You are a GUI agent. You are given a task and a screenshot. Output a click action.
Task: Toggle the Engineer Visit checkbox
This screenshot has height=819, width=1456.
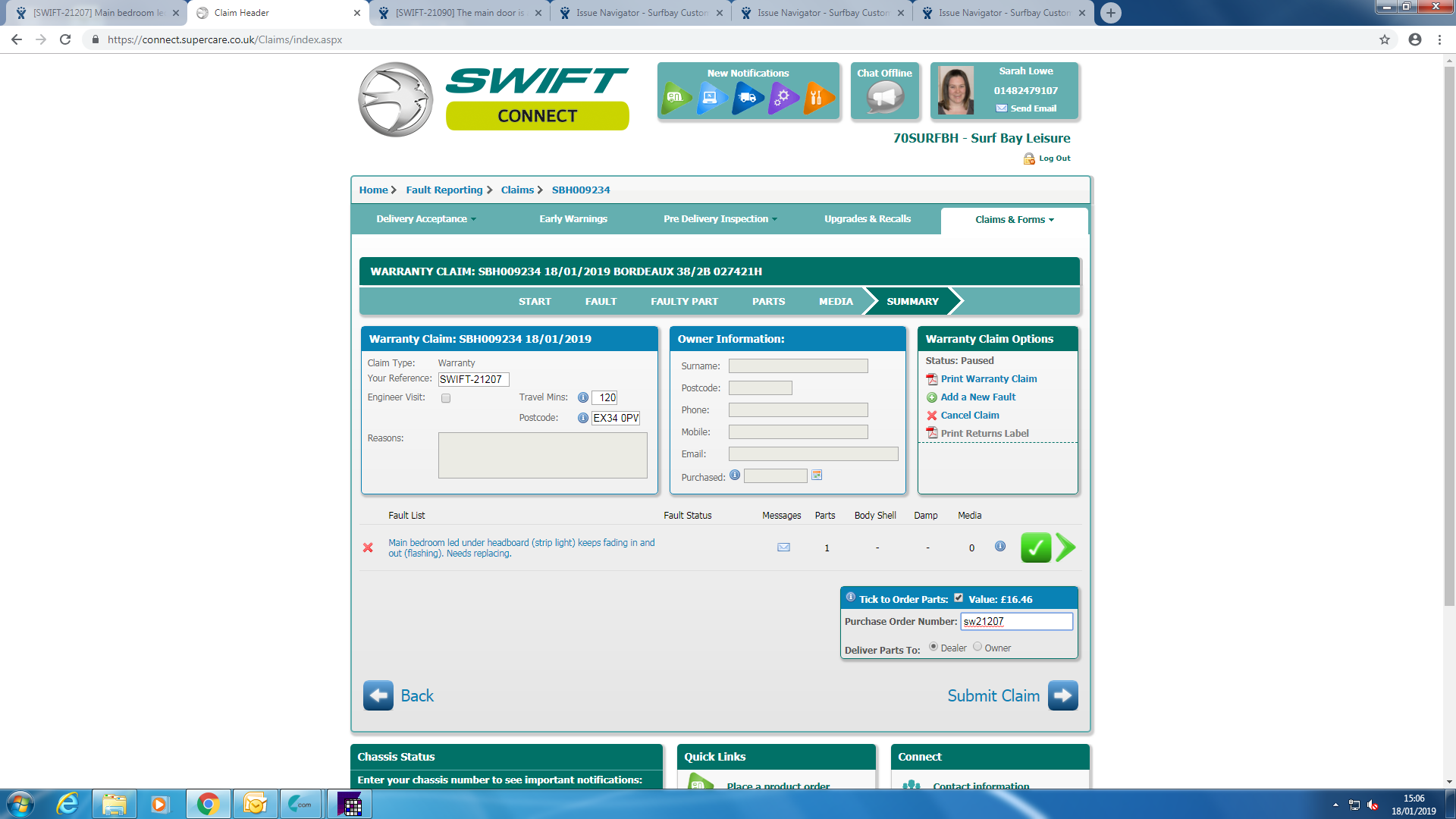point(446,398)
